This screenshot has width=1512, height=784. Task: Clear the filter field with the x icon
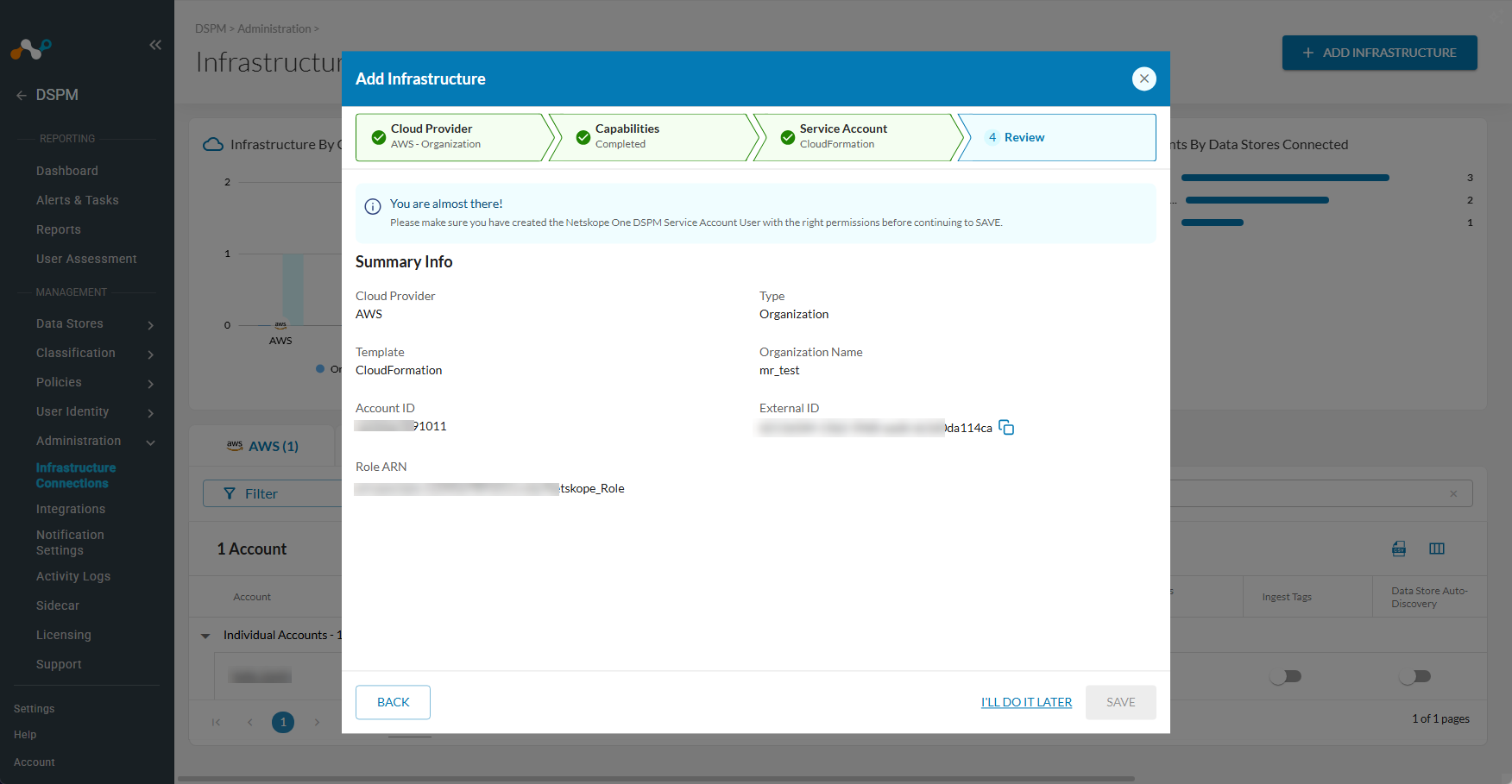tap(1453, 493)
